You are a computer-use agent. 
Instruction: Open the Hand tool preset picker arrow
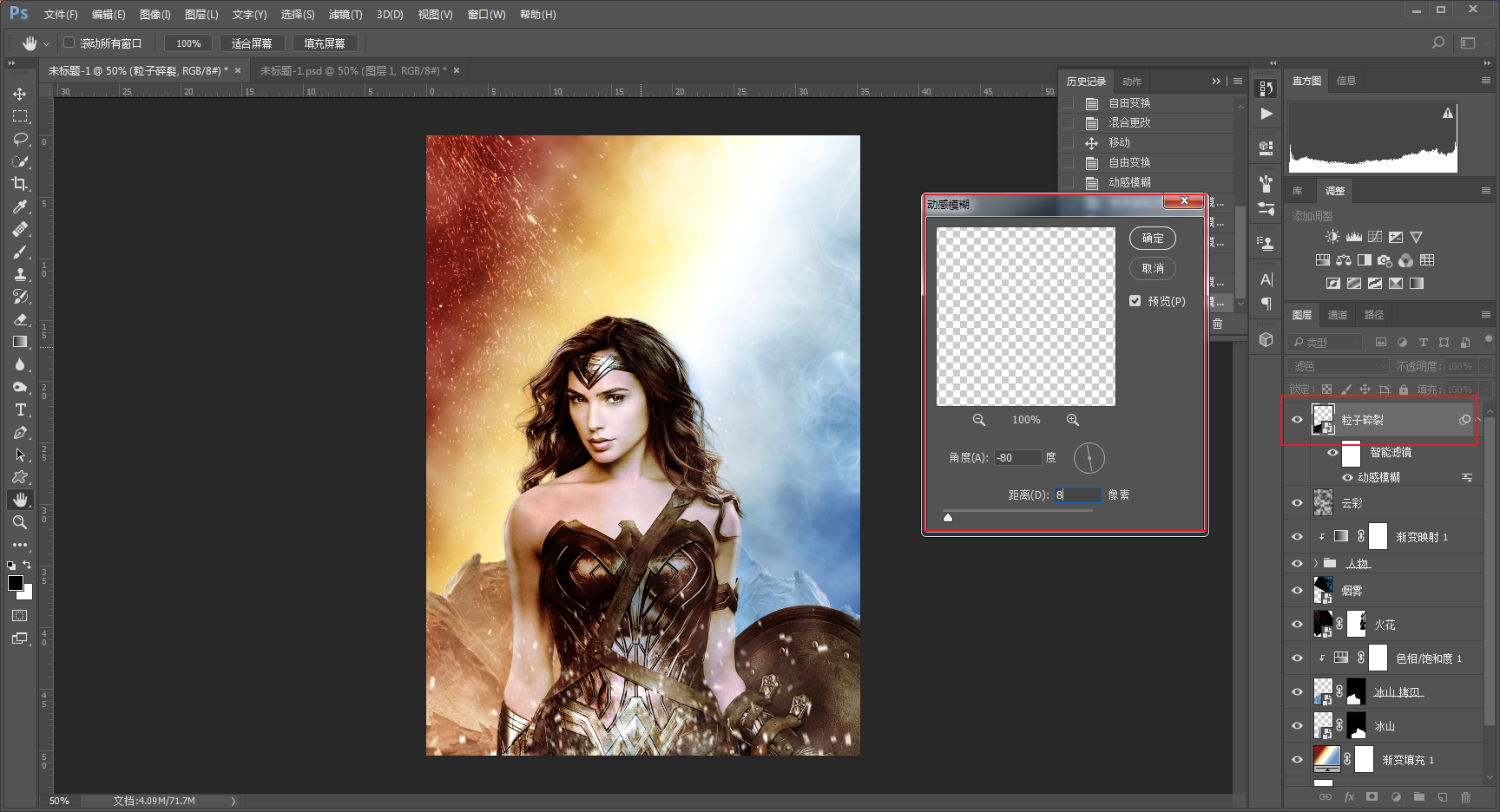pos(46,43)
